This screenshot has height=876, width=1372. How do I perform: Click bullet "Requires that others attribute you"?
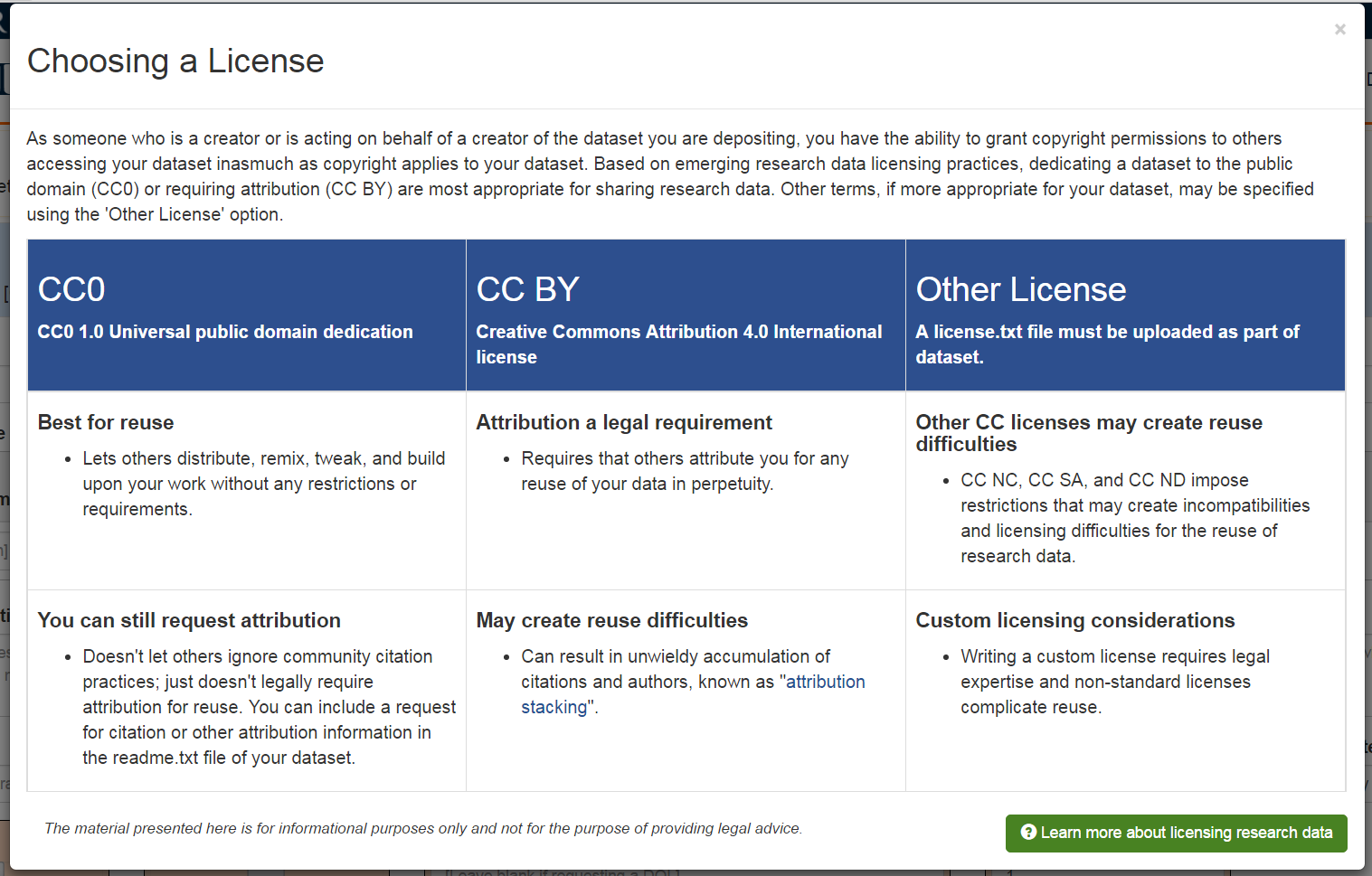[685, 471]
